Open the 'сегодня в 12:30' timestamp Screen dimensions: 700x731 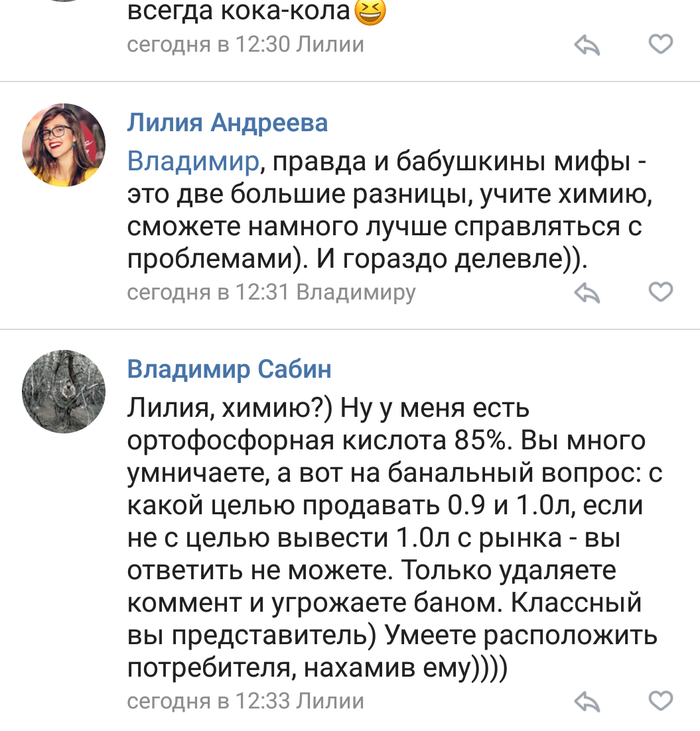(207, 45)
